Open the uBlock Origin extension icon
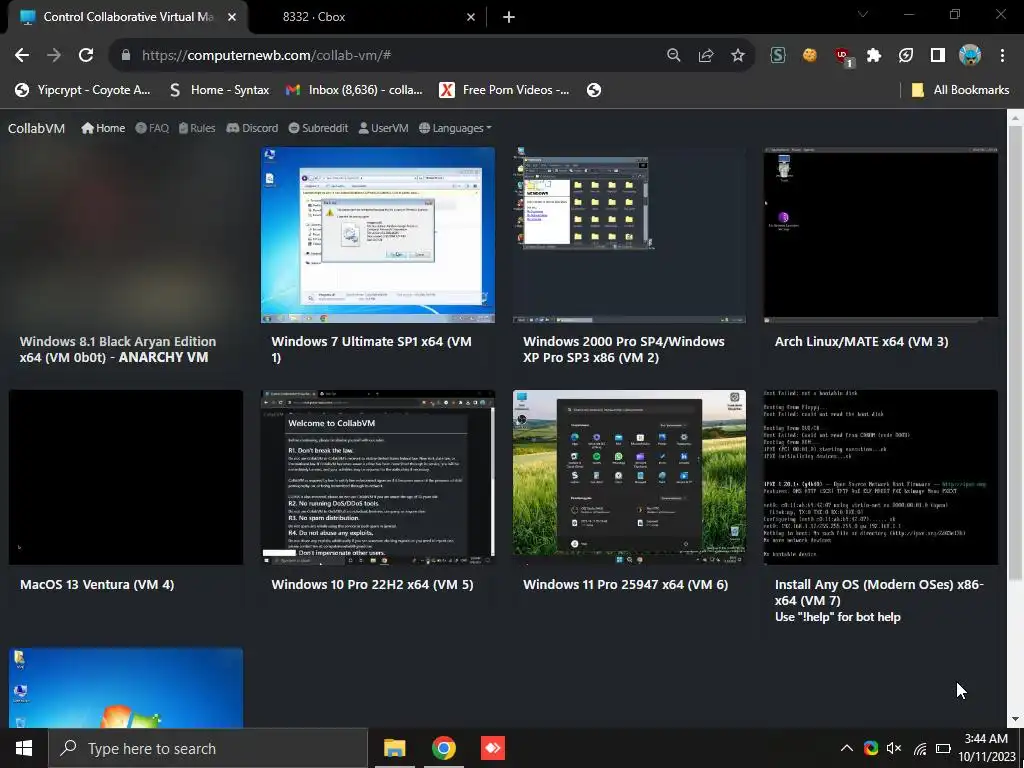This screenshot has width=1024, height=768. coord(843,57)
